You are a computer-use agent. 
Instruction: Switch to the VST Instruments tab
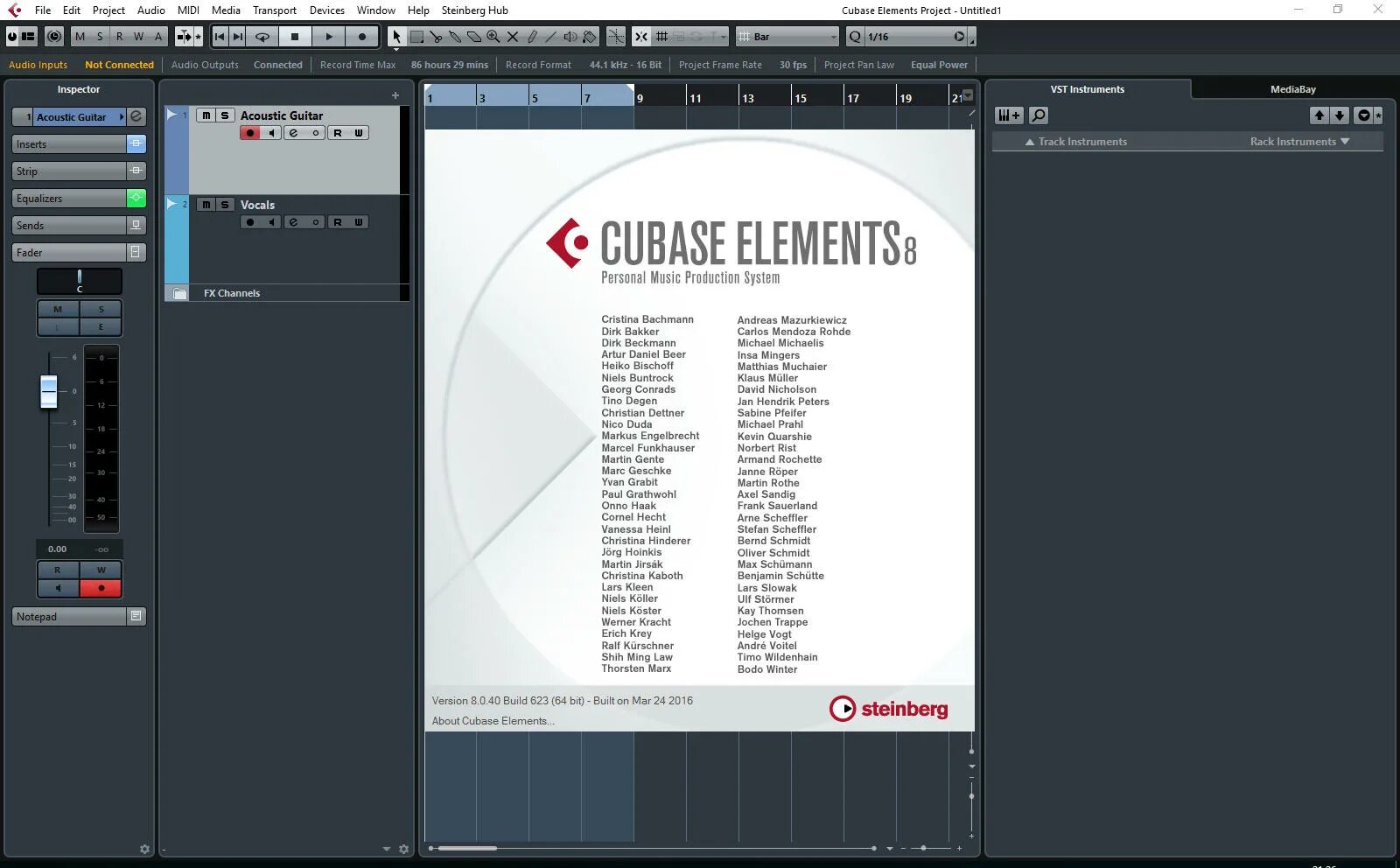[x=1088, y=89]
